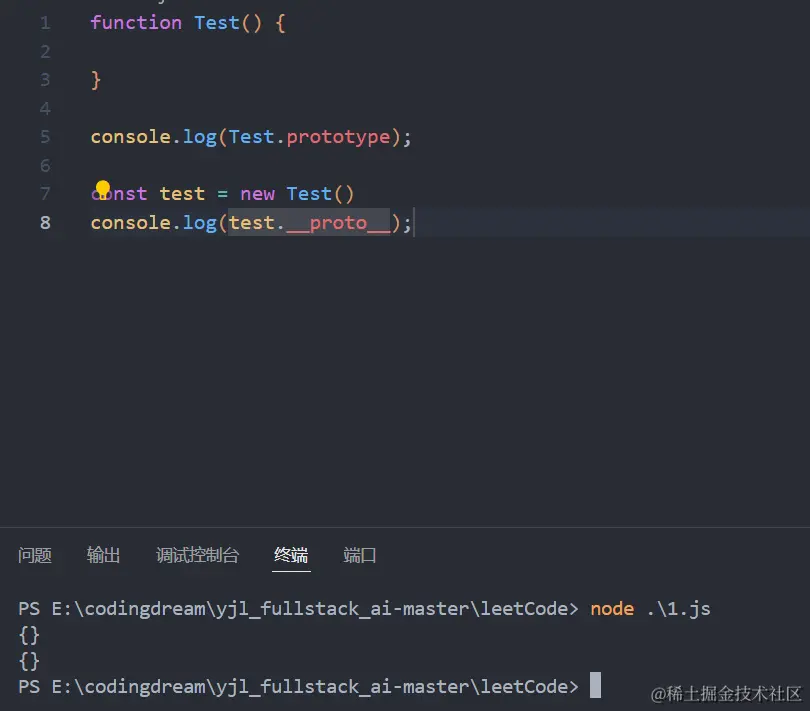This screenshot has height=711, width=810.
Task: Select the 终端 (Terminal) tab
Action: click(x=291, y=555)
